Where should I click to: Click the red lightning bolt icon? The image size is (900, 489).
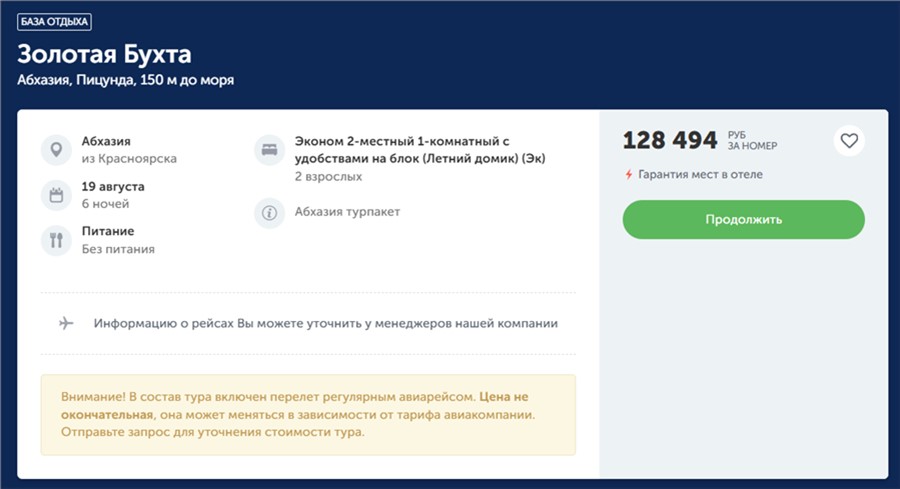(628, 175)
